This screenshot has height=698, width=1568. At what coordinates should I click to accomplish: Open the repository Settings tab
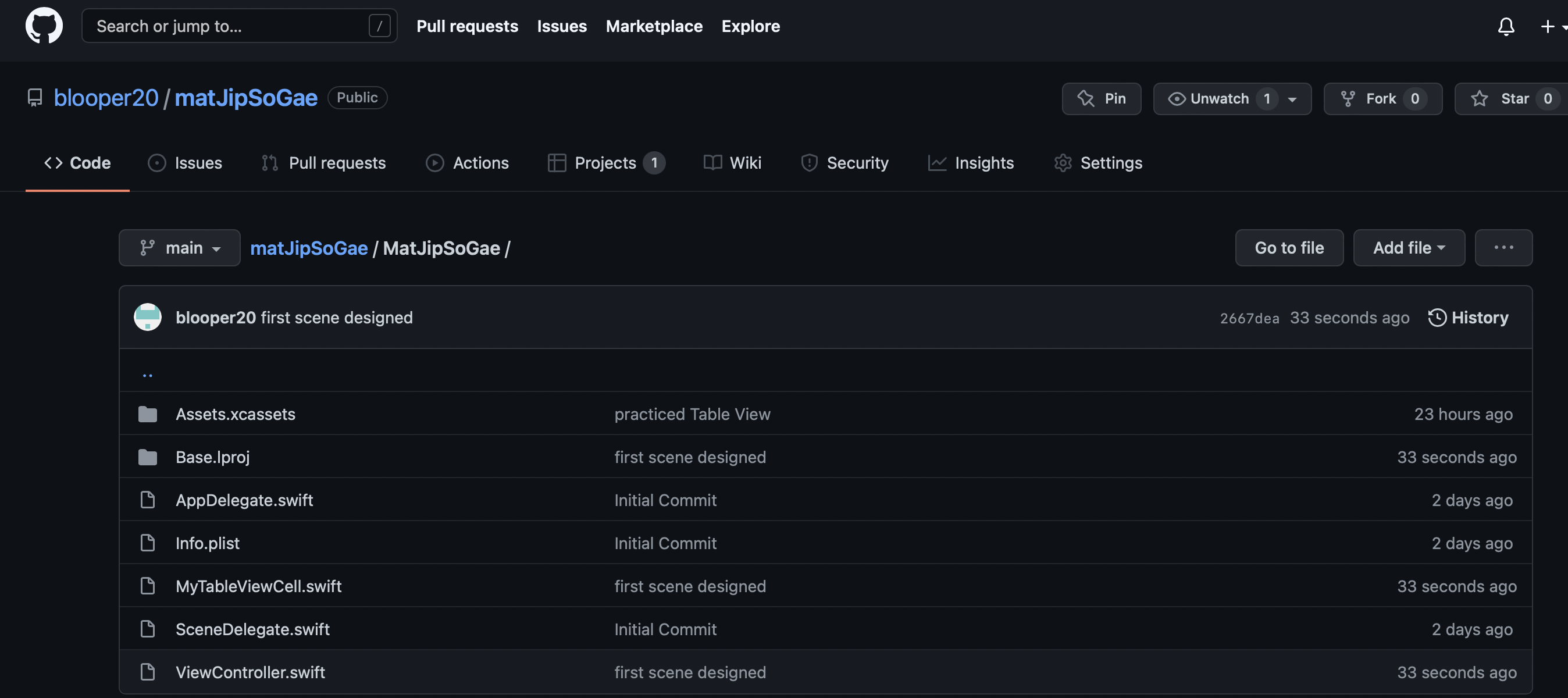coord(1098,163)
